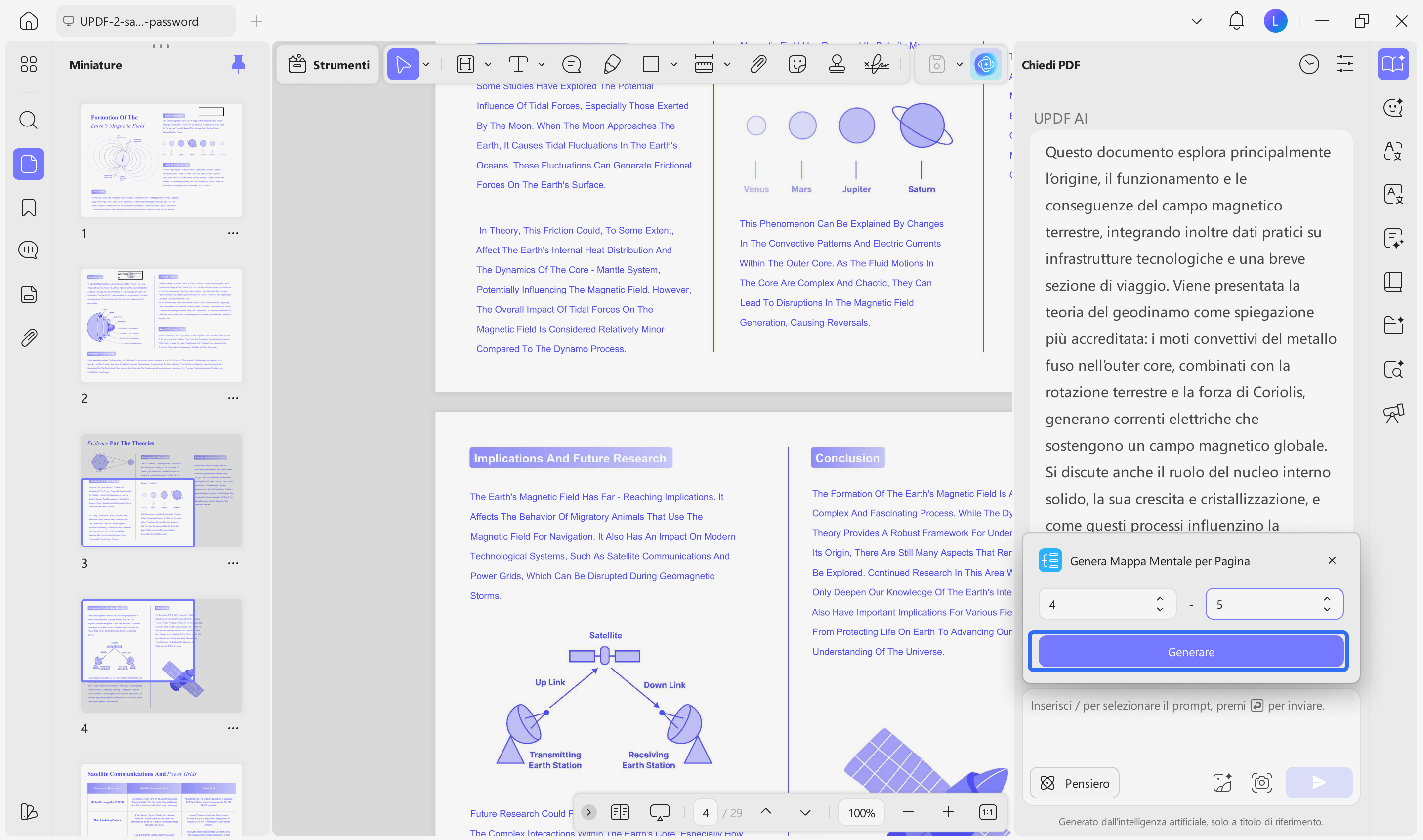1423x840 pixels.
Task: Select page 2 thumbnail
Action: coord(161,326)
